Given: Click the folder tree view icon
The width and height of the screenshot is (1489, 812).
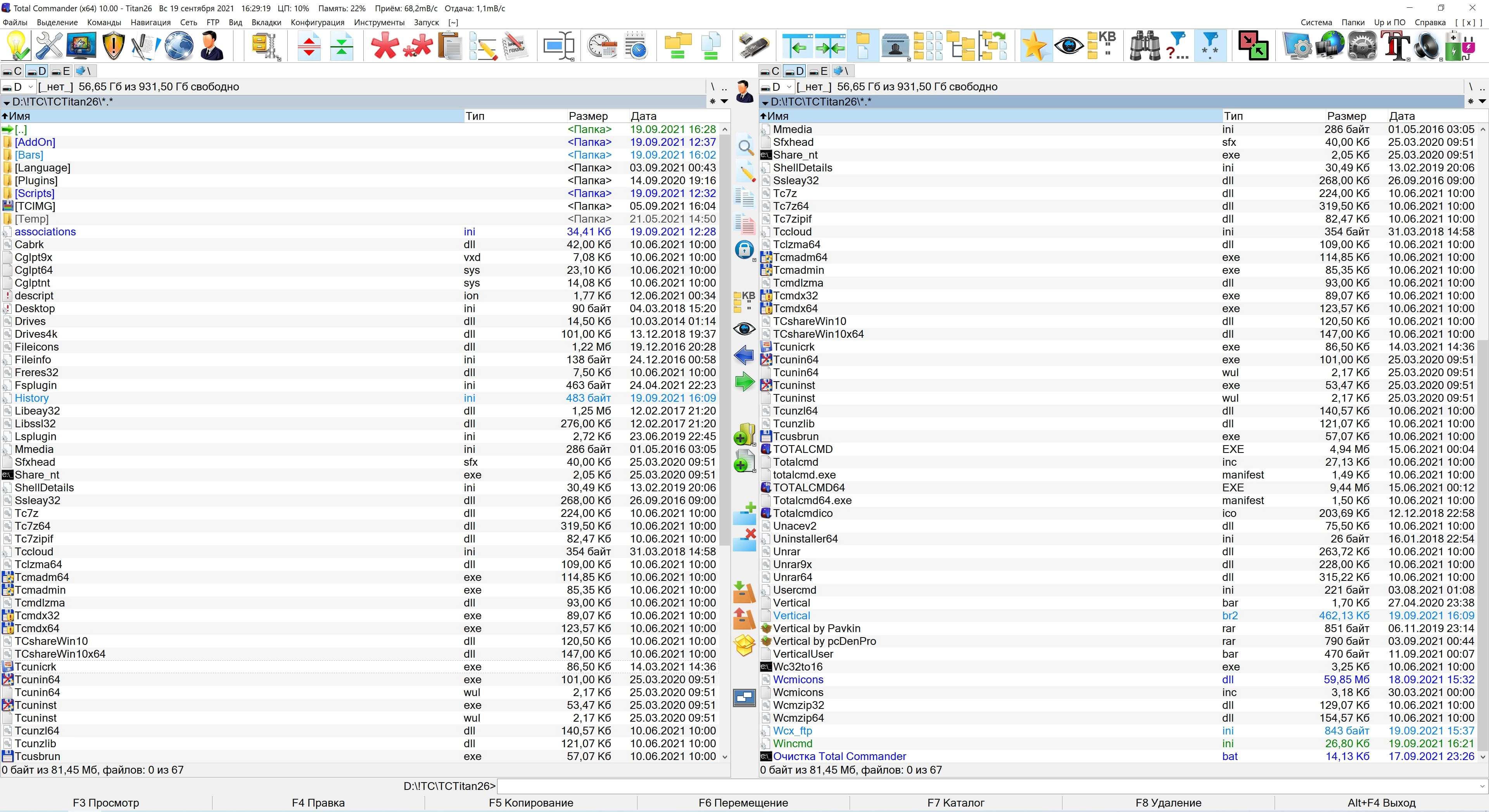Looking at the screenshot, I should click(960, 46).
